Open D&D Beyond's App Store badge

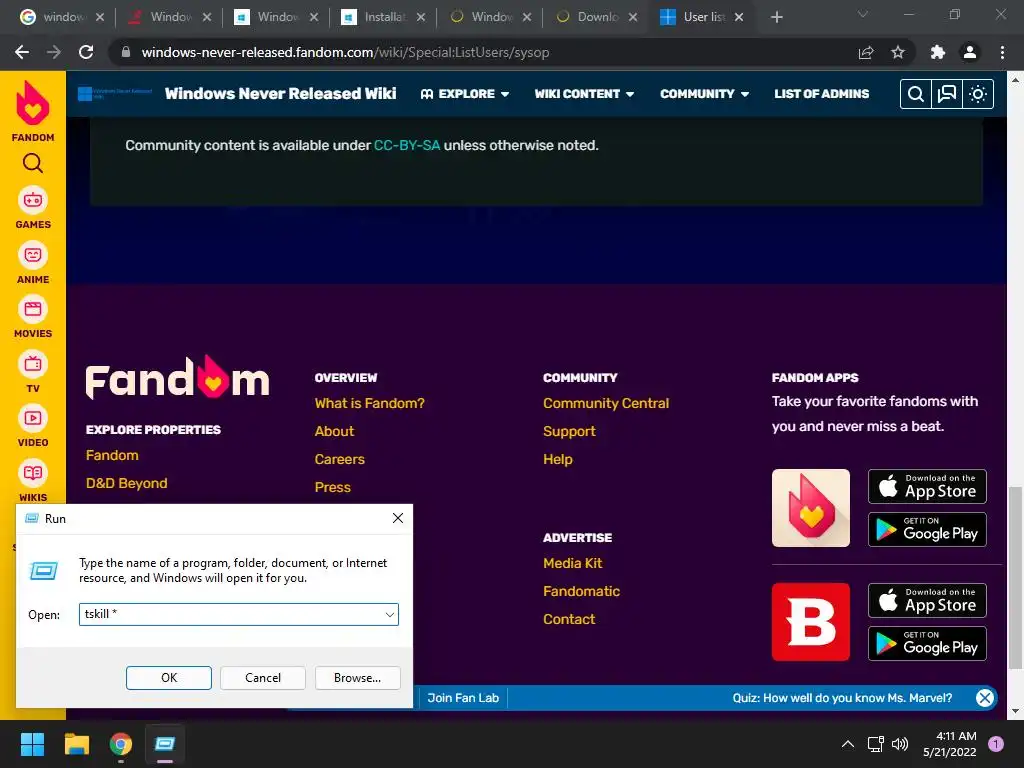(927, 601)
